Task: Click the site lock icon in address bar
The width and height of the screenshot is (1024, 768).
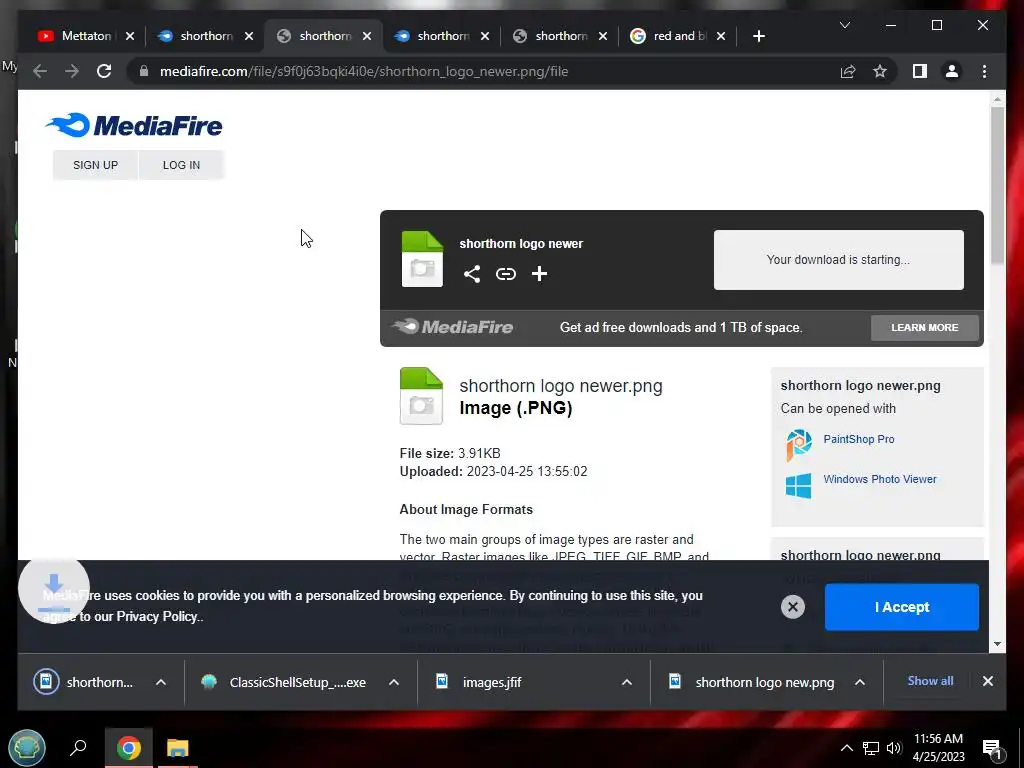Action: 144,71
